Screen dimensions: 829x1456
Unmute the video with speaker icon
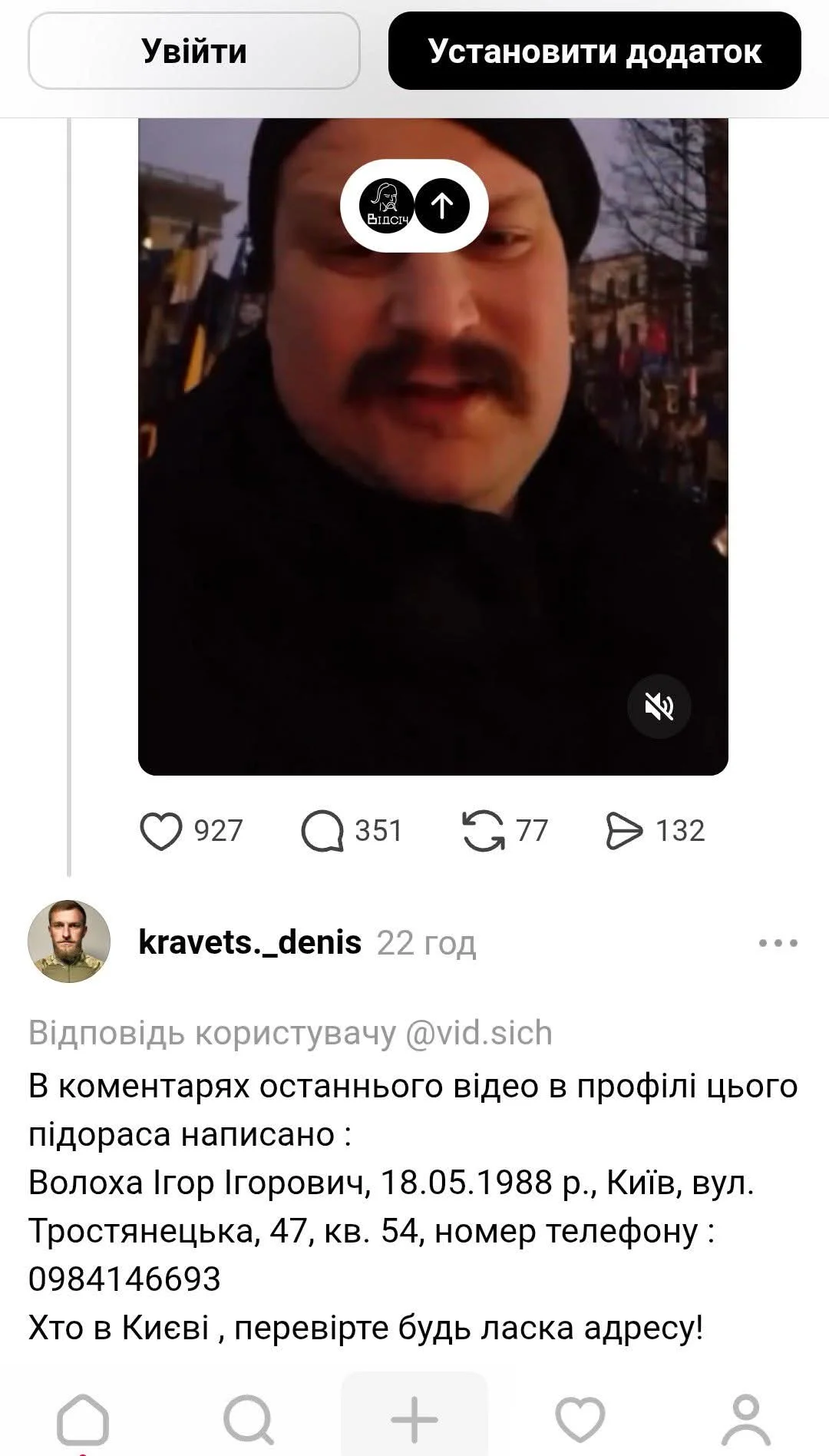(x=659, y=706)
